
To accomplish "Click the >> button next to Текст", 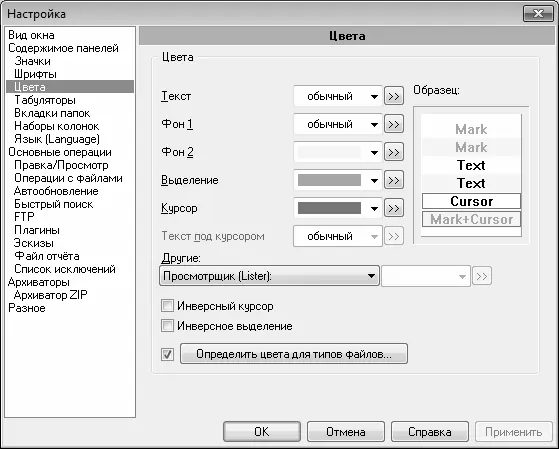I will coord(394,96).
